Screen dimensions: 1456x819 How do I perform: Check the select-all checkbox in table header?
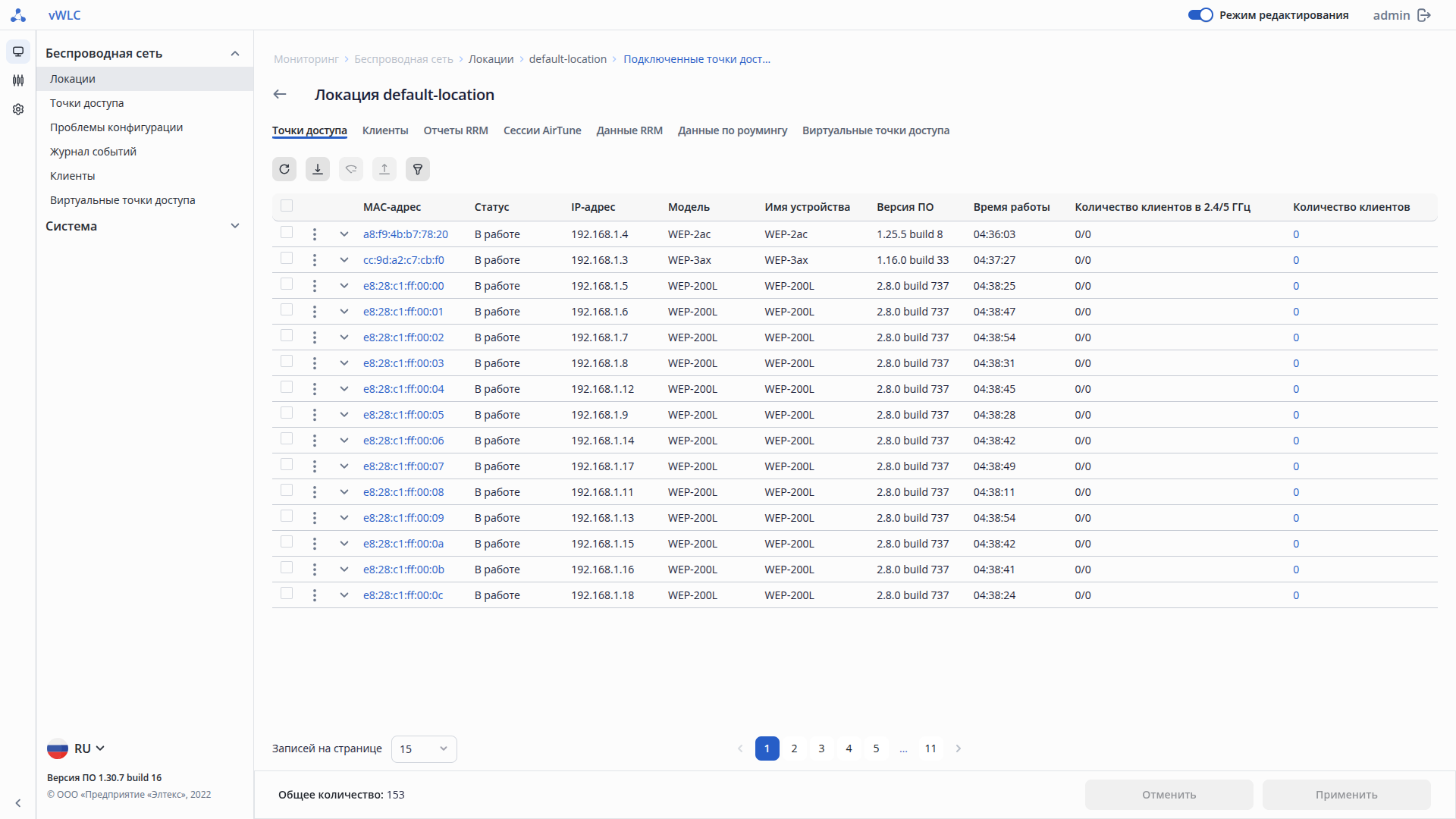point(287,206)
